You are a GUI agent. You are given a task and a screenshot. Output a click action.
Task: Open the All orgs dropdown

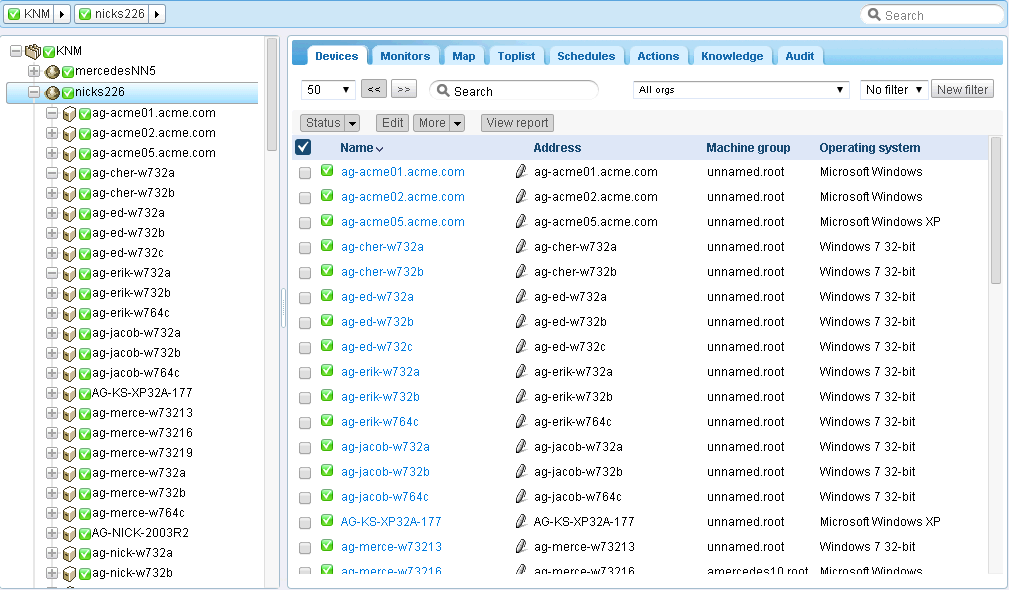click(741, 90)
